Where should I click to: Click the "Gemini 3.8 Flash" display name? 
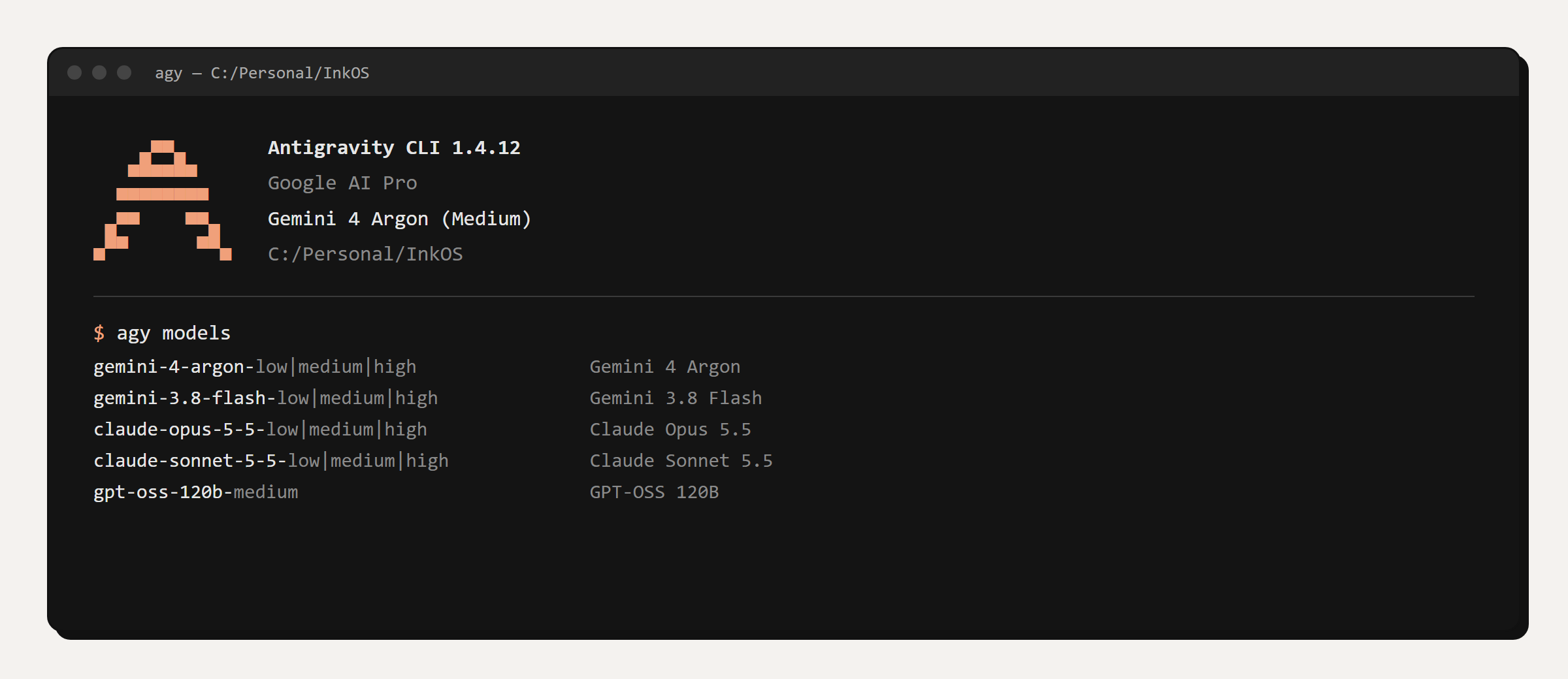[676, 398]
